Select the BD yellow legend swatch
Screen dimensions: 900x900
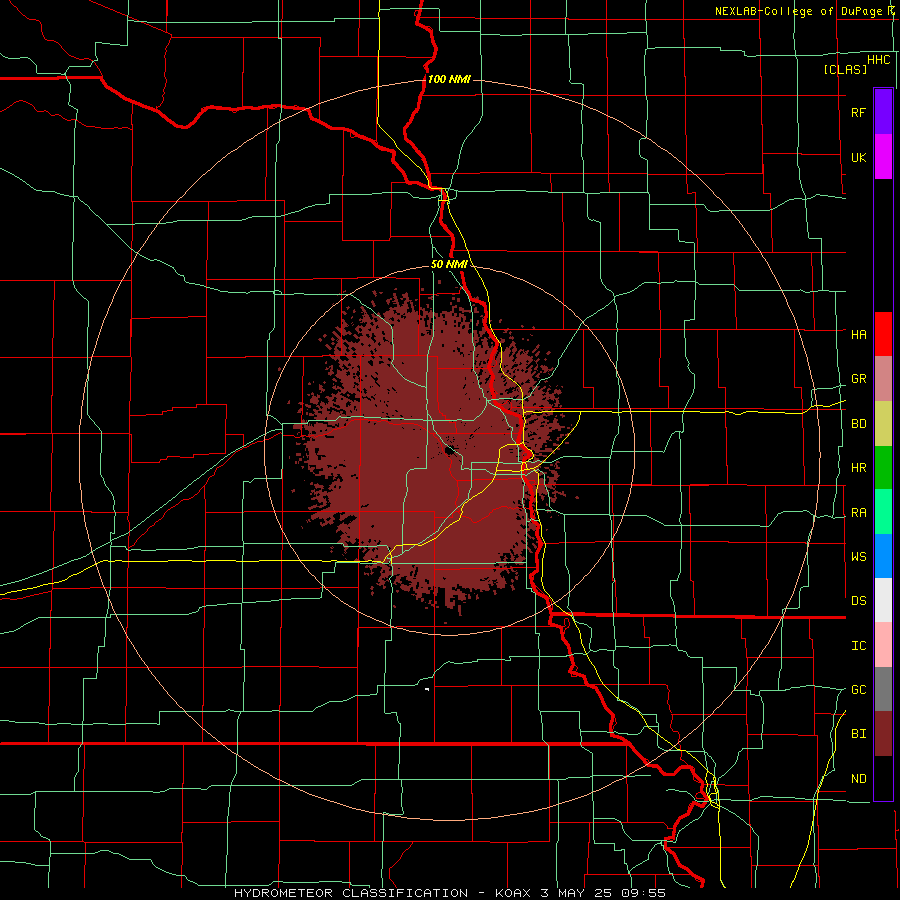click(x=883, y=424)
